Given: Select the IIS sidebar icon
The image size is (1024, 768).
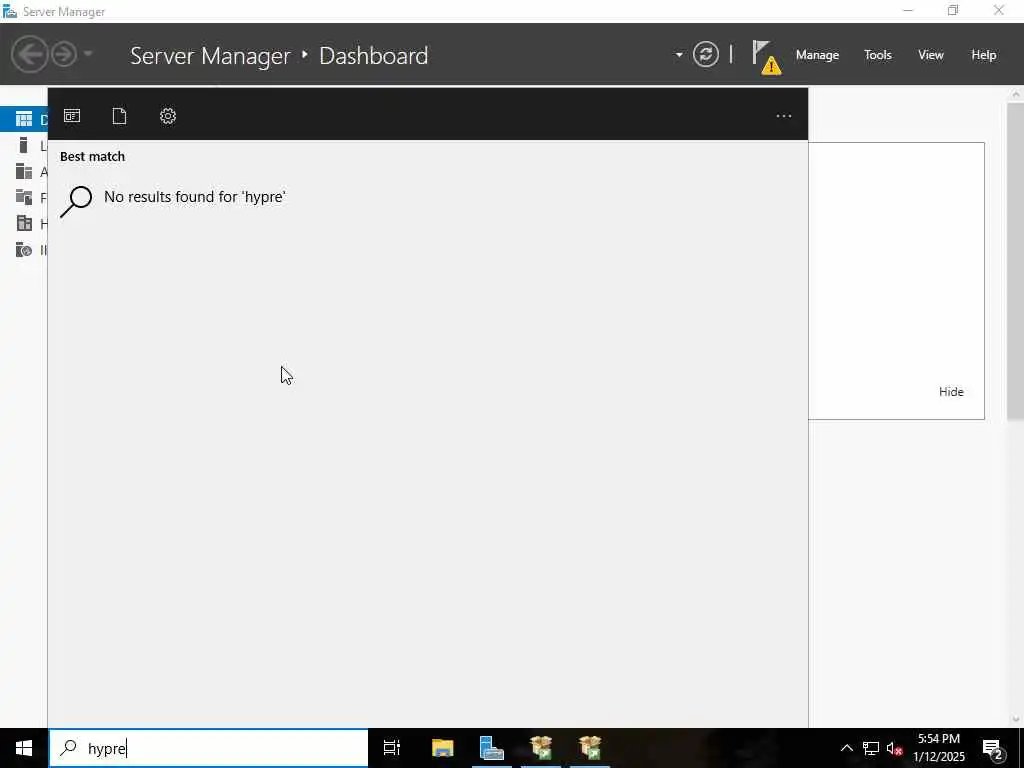Looking at the screenshot, I should point(24,249).
